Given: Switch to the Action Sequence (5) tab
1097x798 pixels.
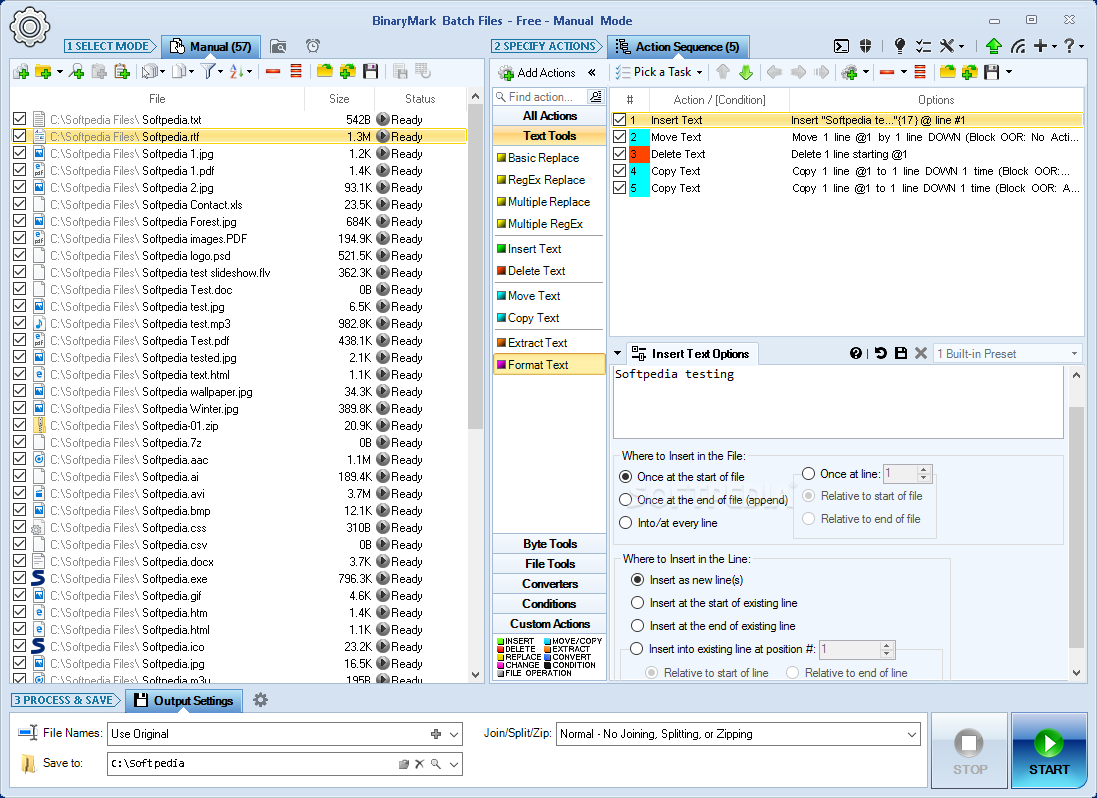Looking at the screenshot, I should tap(678, 47).
